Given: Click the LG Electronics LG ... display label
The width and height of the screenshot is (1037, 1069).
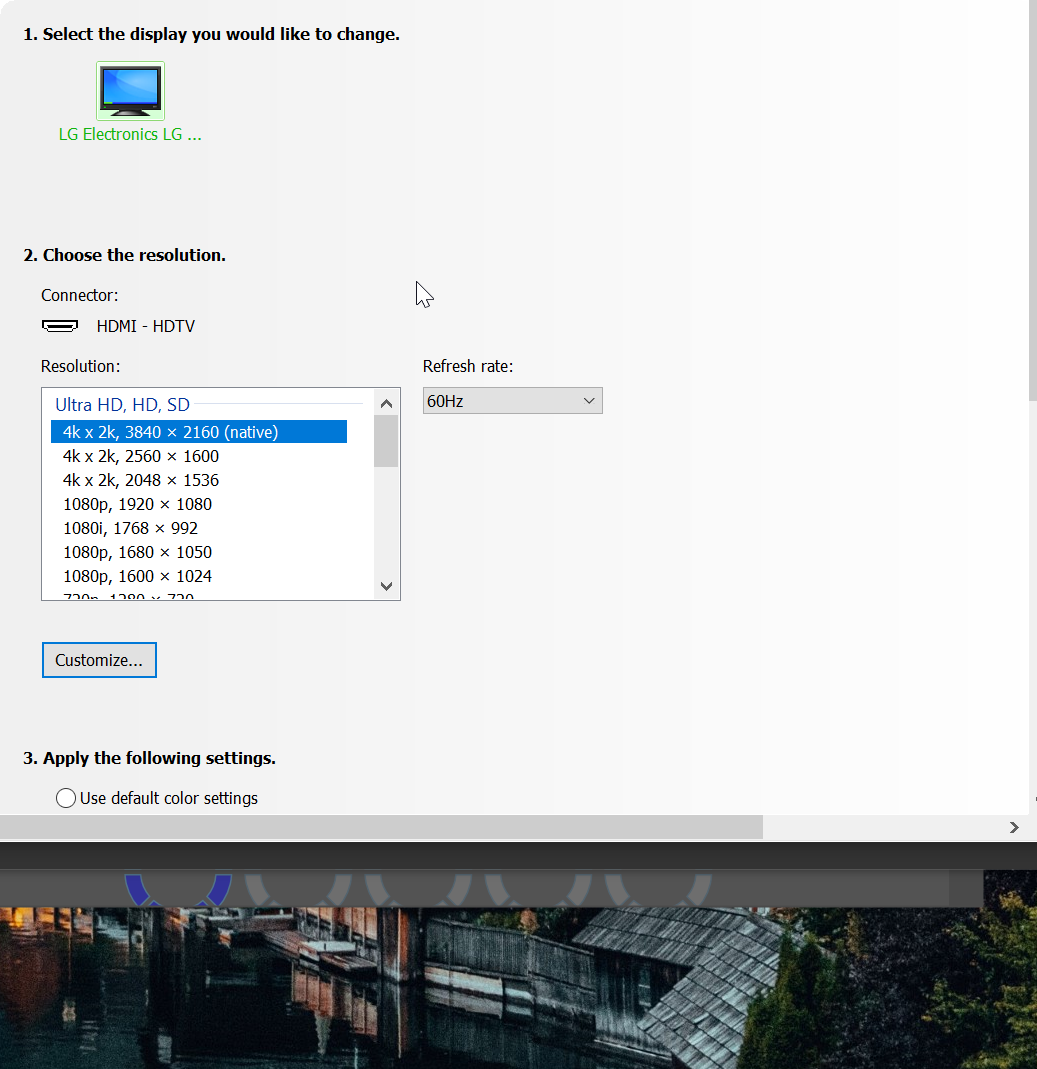Looking at the screenshot, I should click(130, 134).
